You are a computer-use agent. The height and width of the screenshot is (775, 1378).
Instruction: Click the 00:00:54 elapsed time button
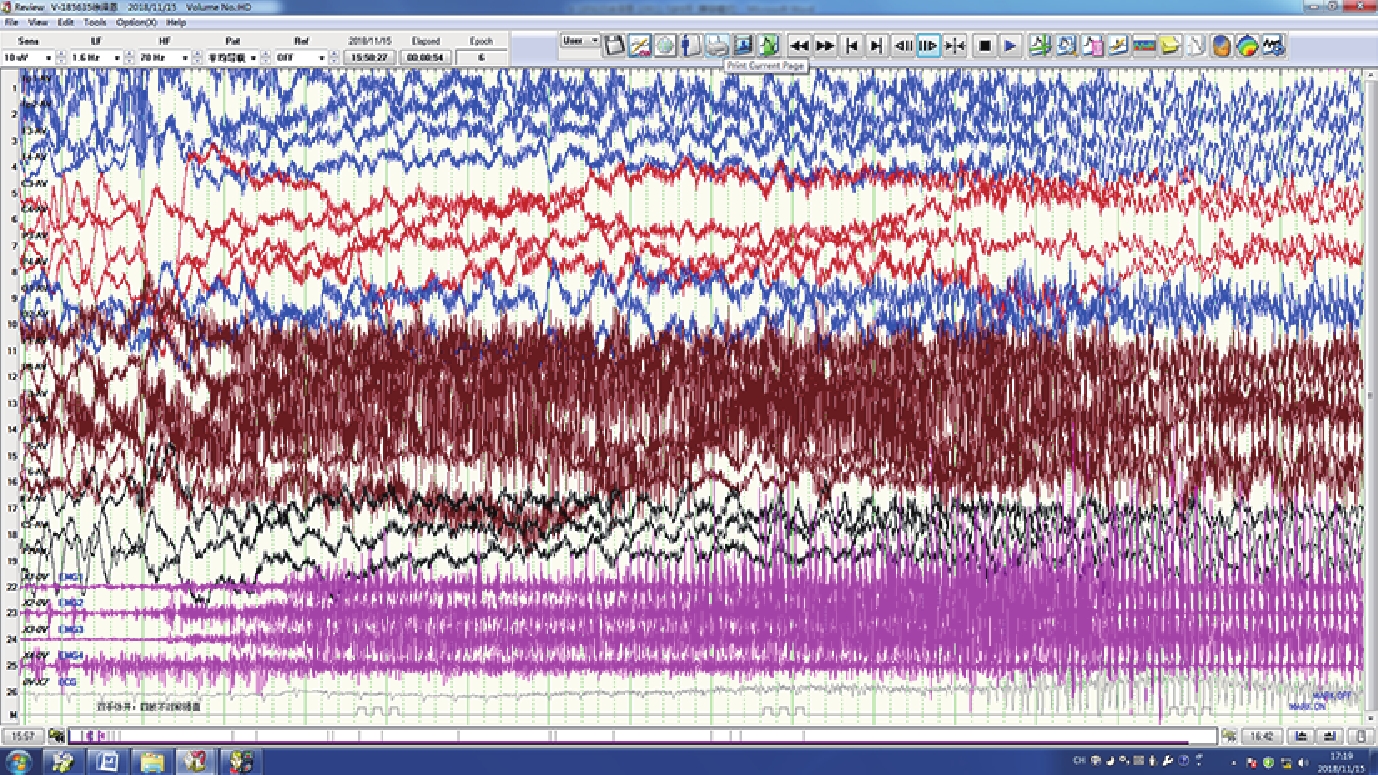[425, 58]
